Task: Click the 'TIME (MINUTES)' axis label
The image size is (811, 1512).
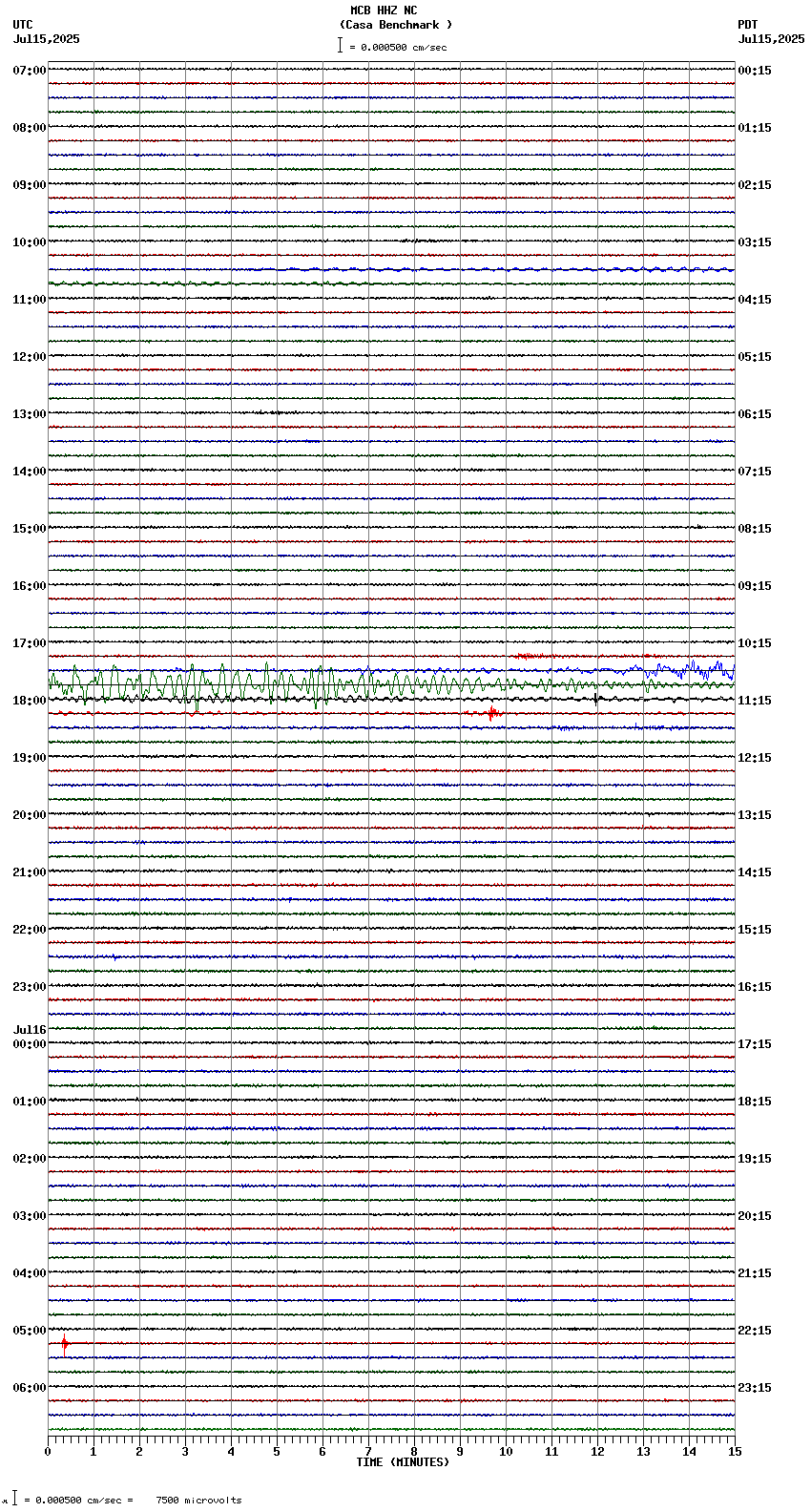Action: pyautogui.click(x=403, y=1462)
